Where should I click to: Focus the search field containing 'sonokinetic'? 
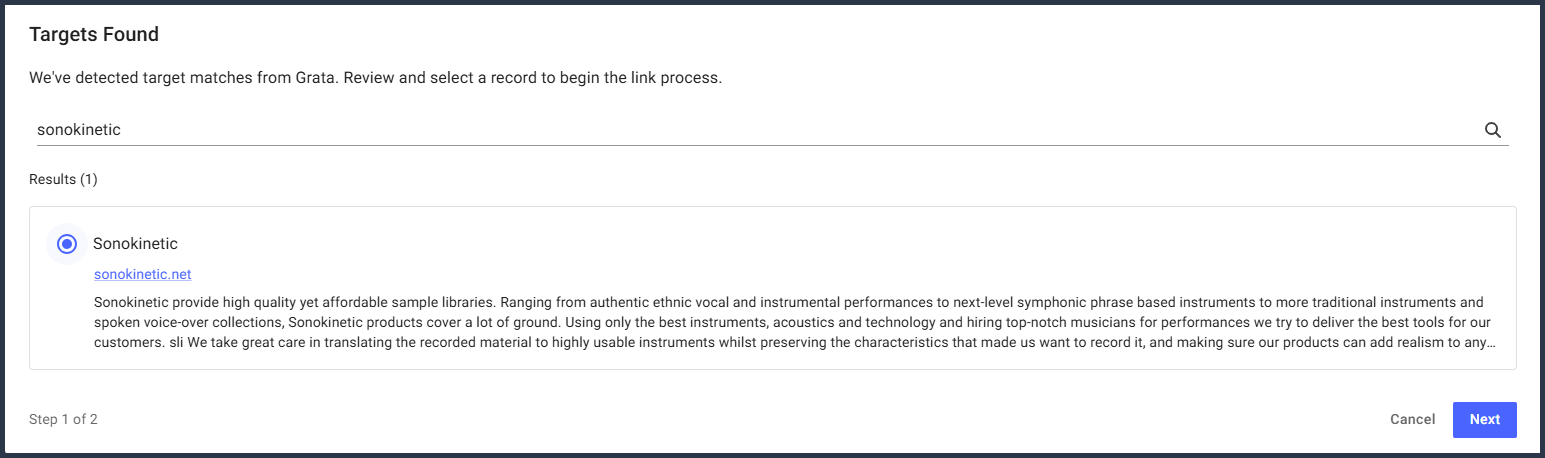[700, 130]
